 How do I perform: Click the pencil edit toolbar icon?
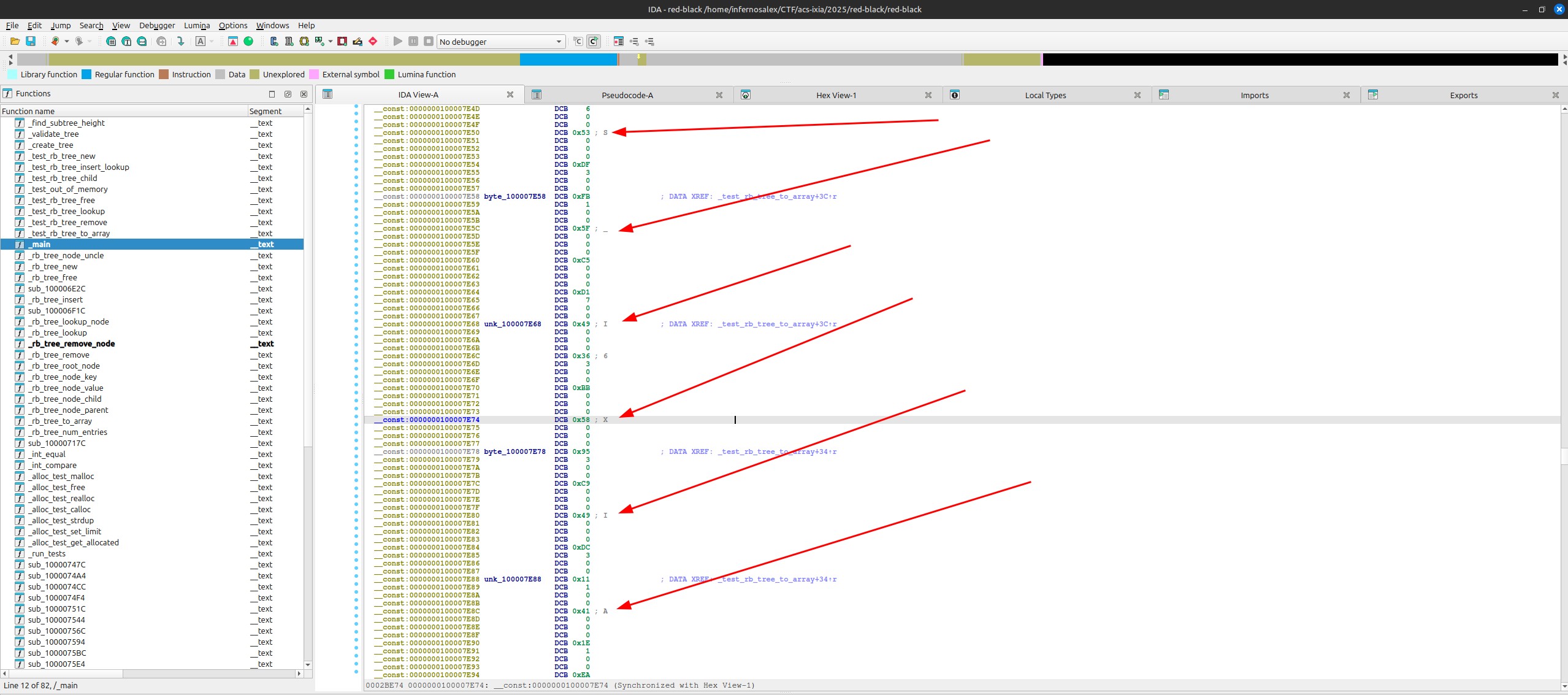pyautogui.click(x=358, y=41)
